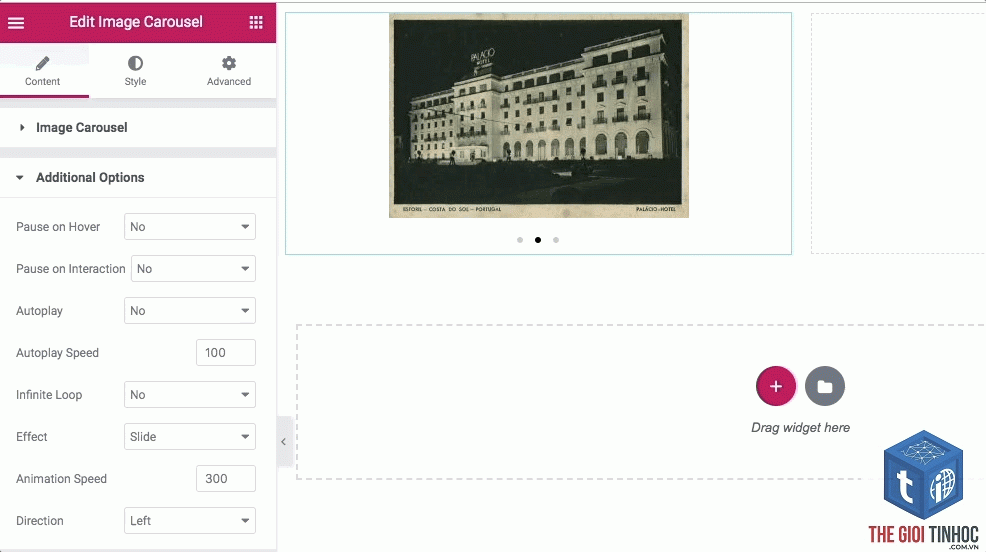Click the pencil icon on Content tab

tap(42, 63)
